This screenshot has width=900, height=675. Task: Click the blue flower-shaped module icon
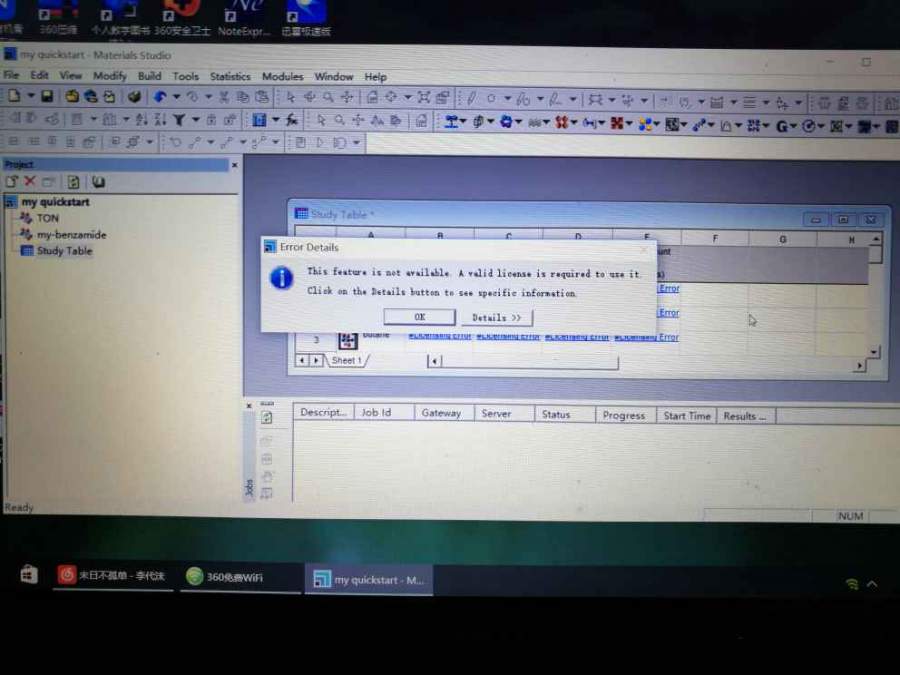506,122
